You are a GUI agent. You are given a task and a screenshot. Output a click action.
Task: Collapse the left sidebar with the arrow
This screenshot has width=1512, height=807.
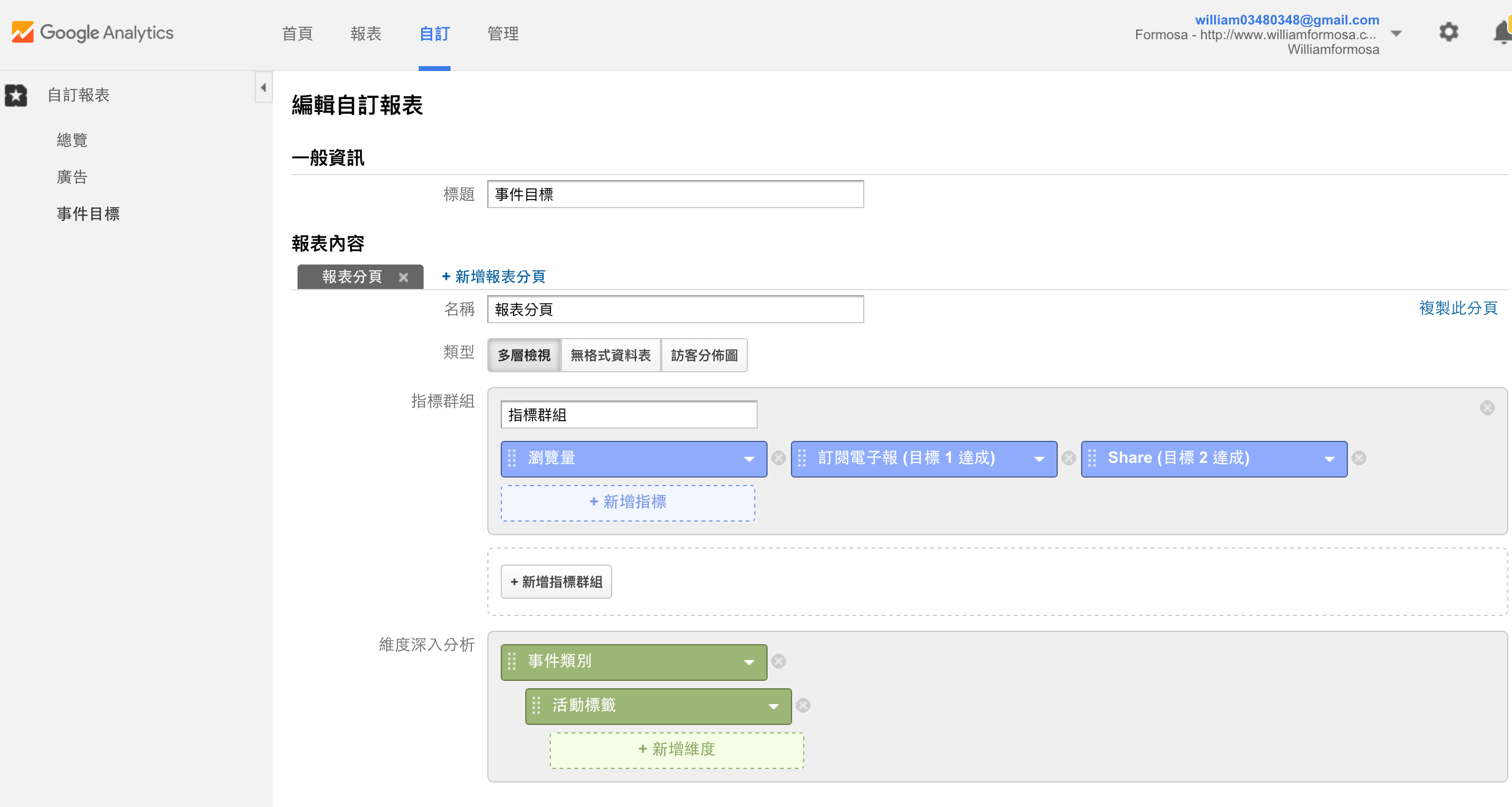[263, 88]
